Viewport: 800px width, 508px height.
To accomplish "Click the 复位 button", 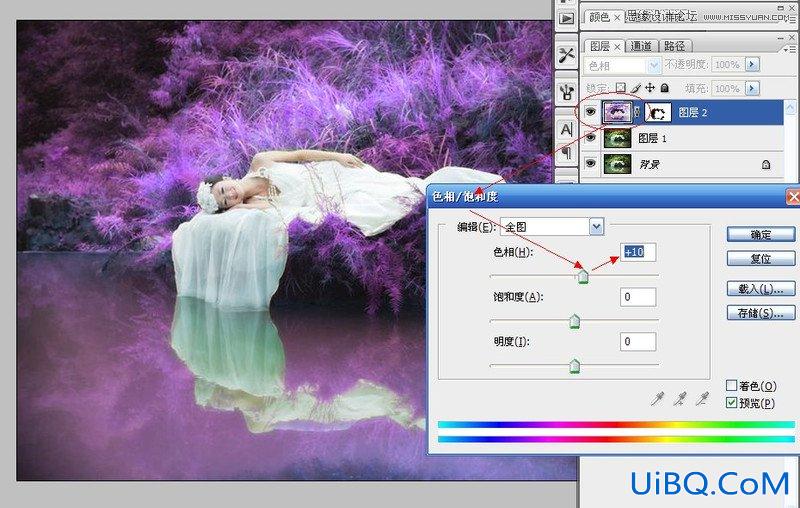I will (761, 259).
